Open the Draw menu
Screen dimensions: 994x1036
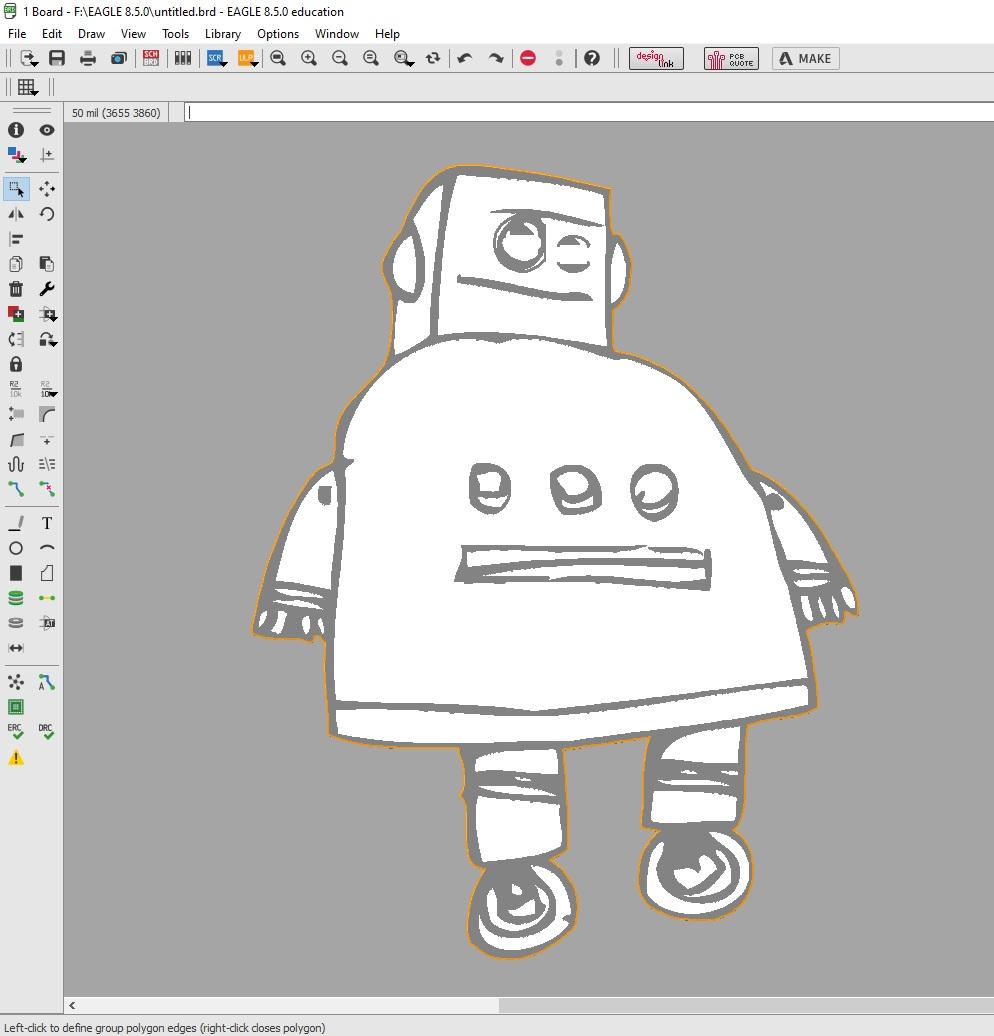click(90, 33)
